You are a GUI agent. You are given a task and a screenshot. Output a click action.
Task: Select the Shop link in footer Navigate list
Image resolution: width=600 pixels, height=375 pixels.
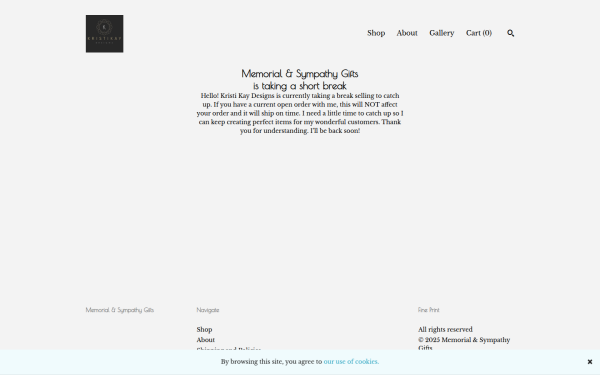point(204,329)
